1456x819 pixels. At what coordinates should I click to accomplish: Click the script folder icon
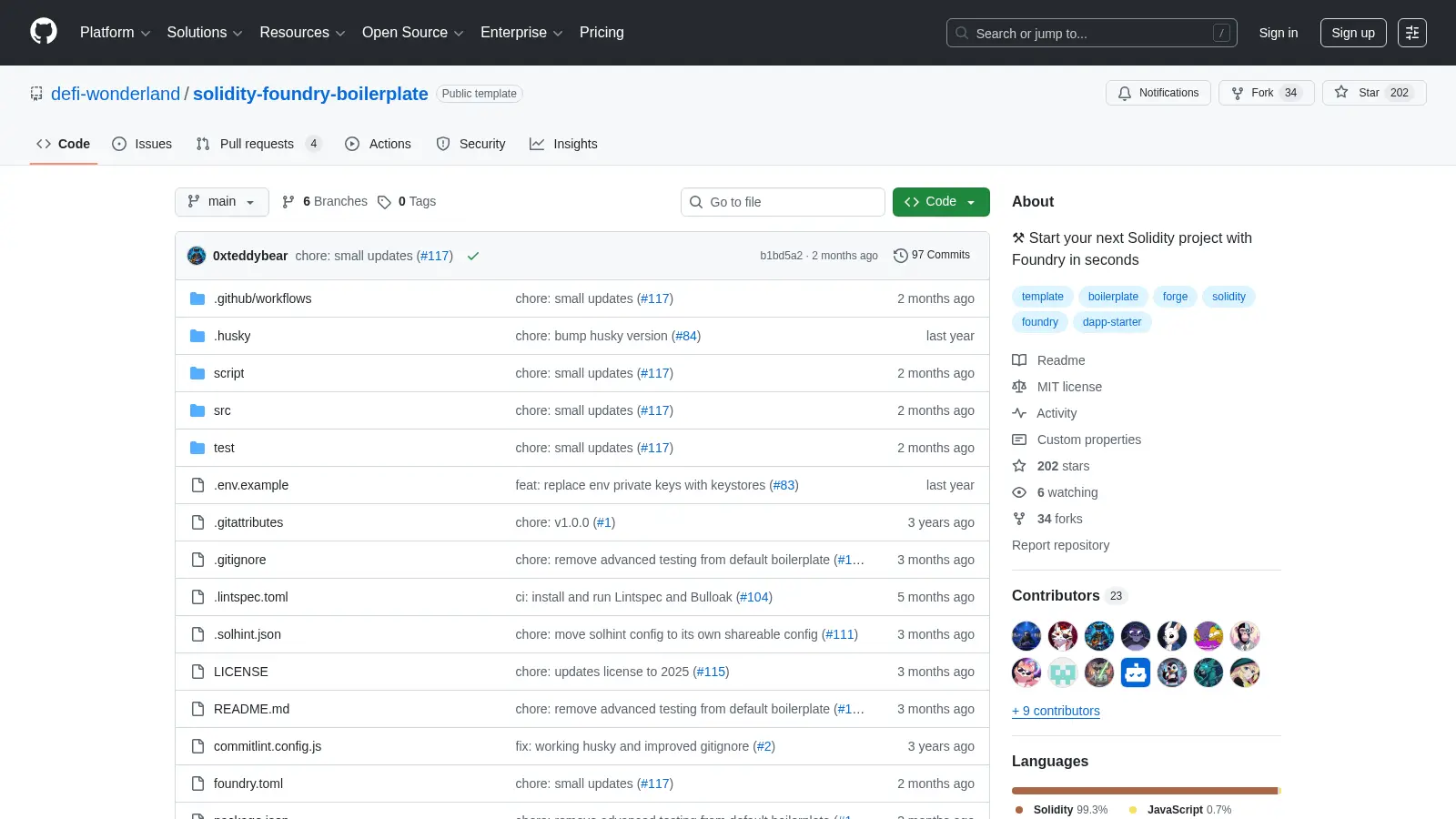[197, 373]
